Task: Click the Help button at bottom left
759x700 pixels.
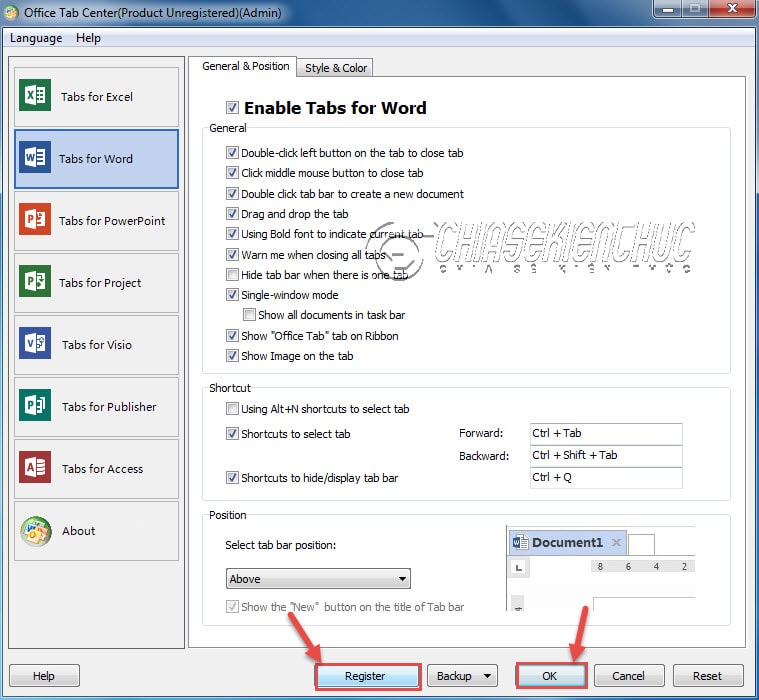Action: 44,676
